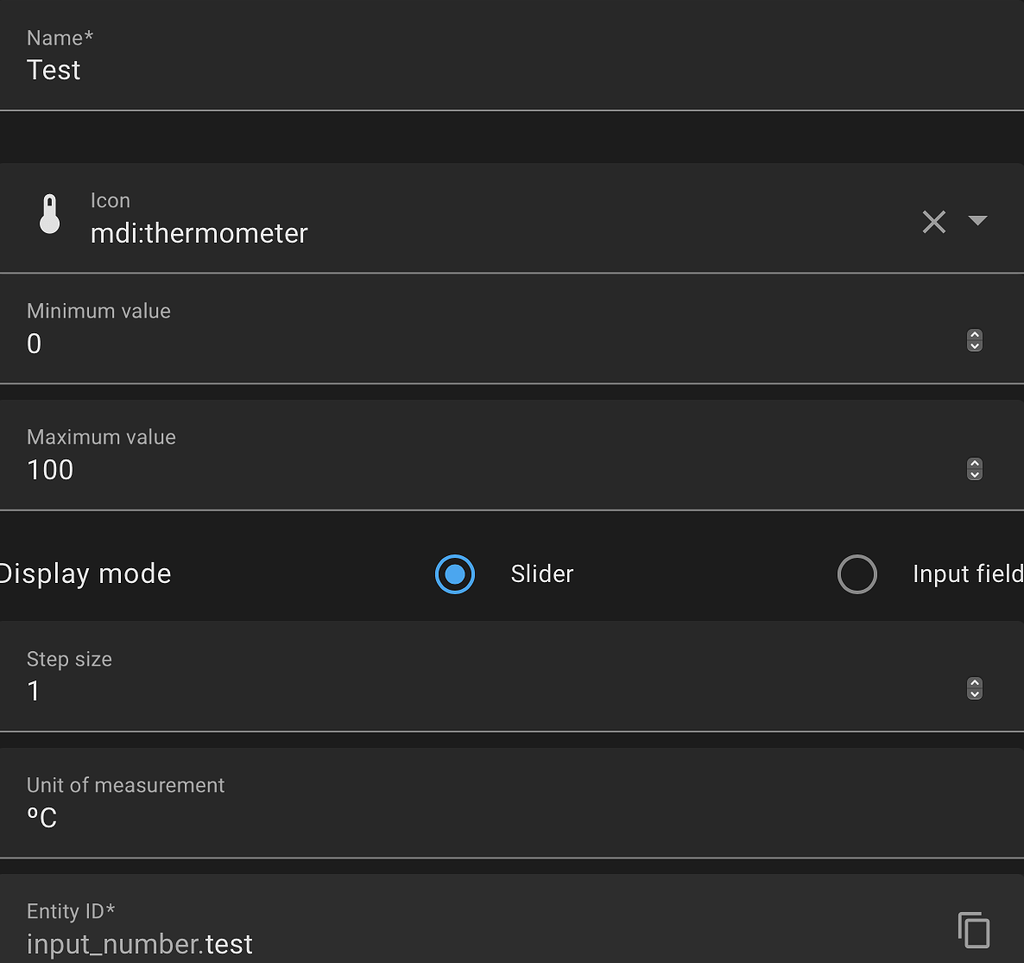Click the thermometer icon preview

pos(49,216)
